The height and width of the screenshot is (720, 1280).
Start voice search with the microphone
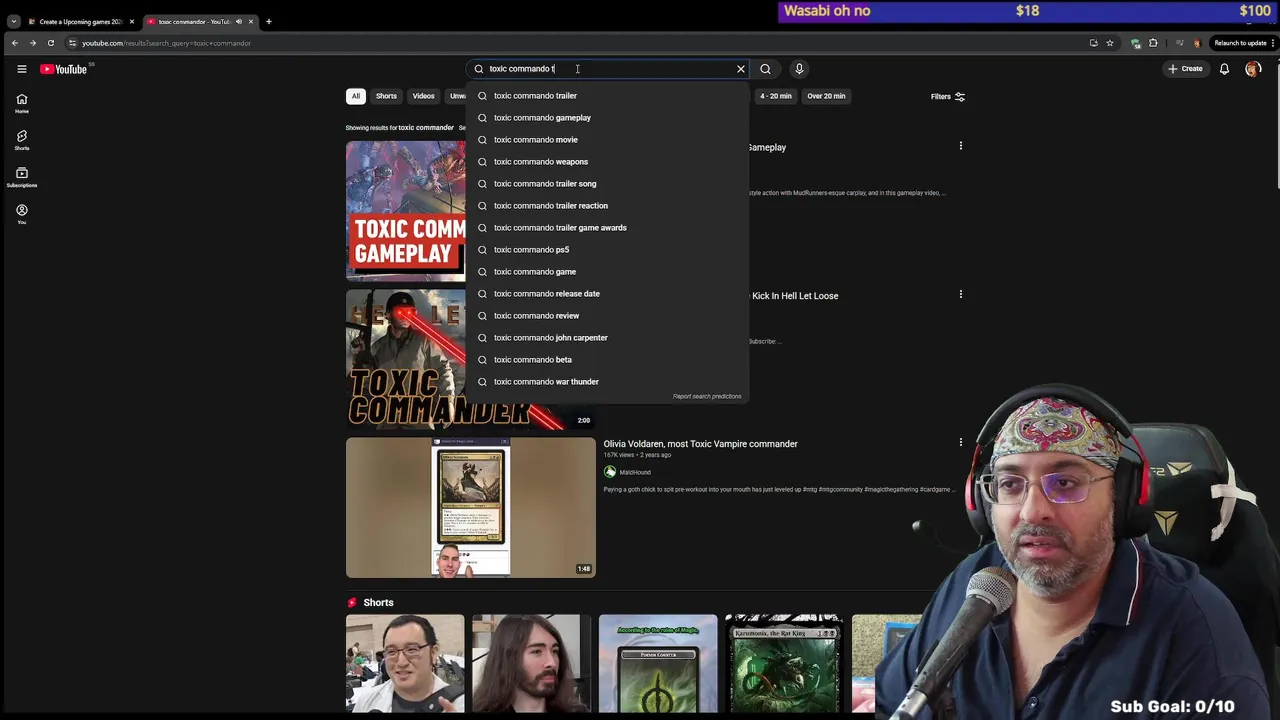click(799, 69)
